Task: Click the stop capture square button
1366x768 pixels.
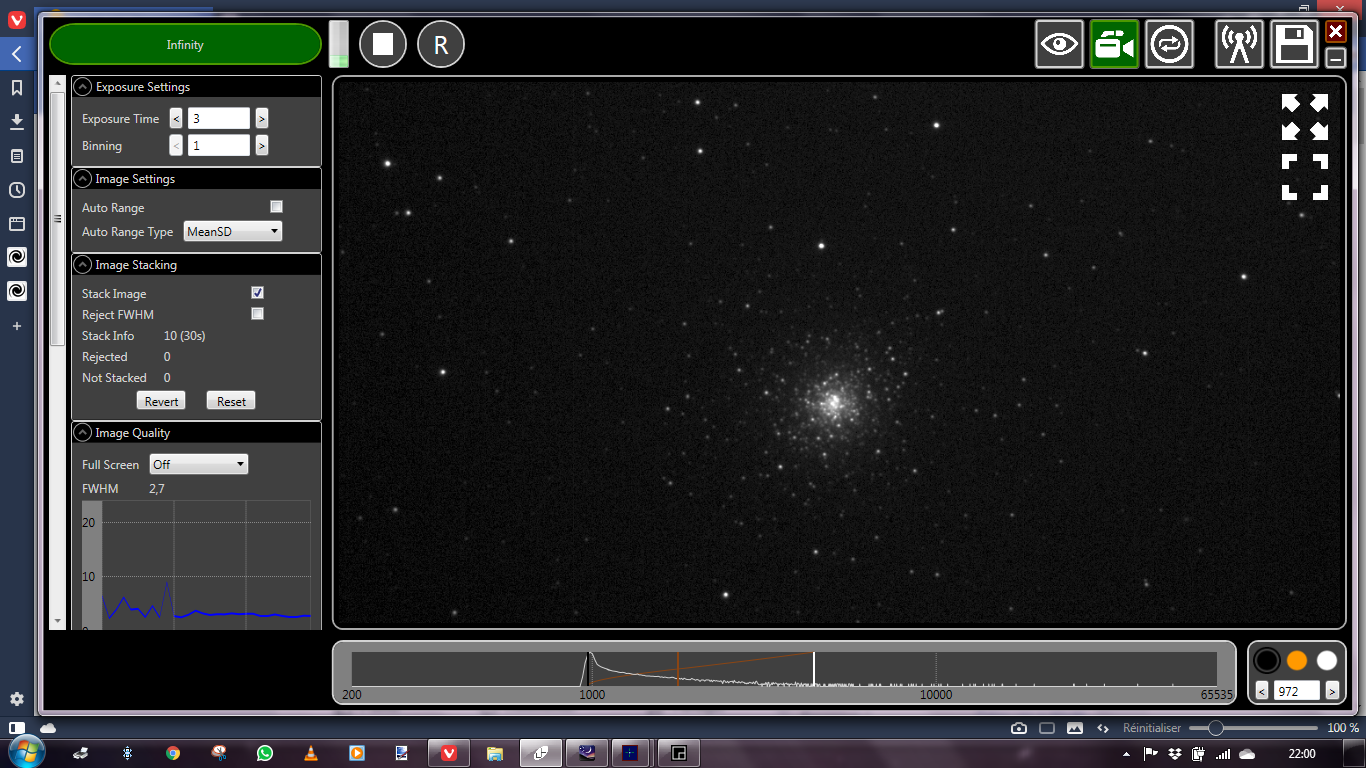Action: click(383, 45)
